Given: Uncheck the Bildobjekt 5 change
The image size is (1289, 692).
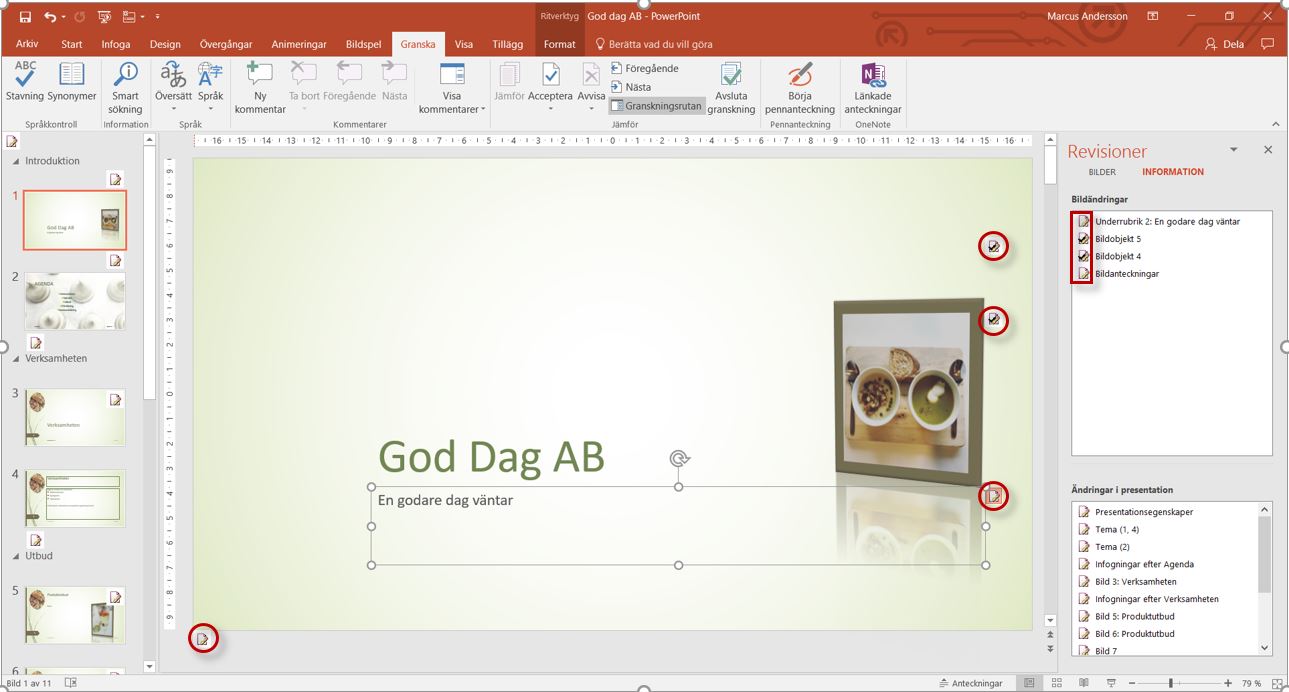Looking at the screenshot, I should (1083, 239).
